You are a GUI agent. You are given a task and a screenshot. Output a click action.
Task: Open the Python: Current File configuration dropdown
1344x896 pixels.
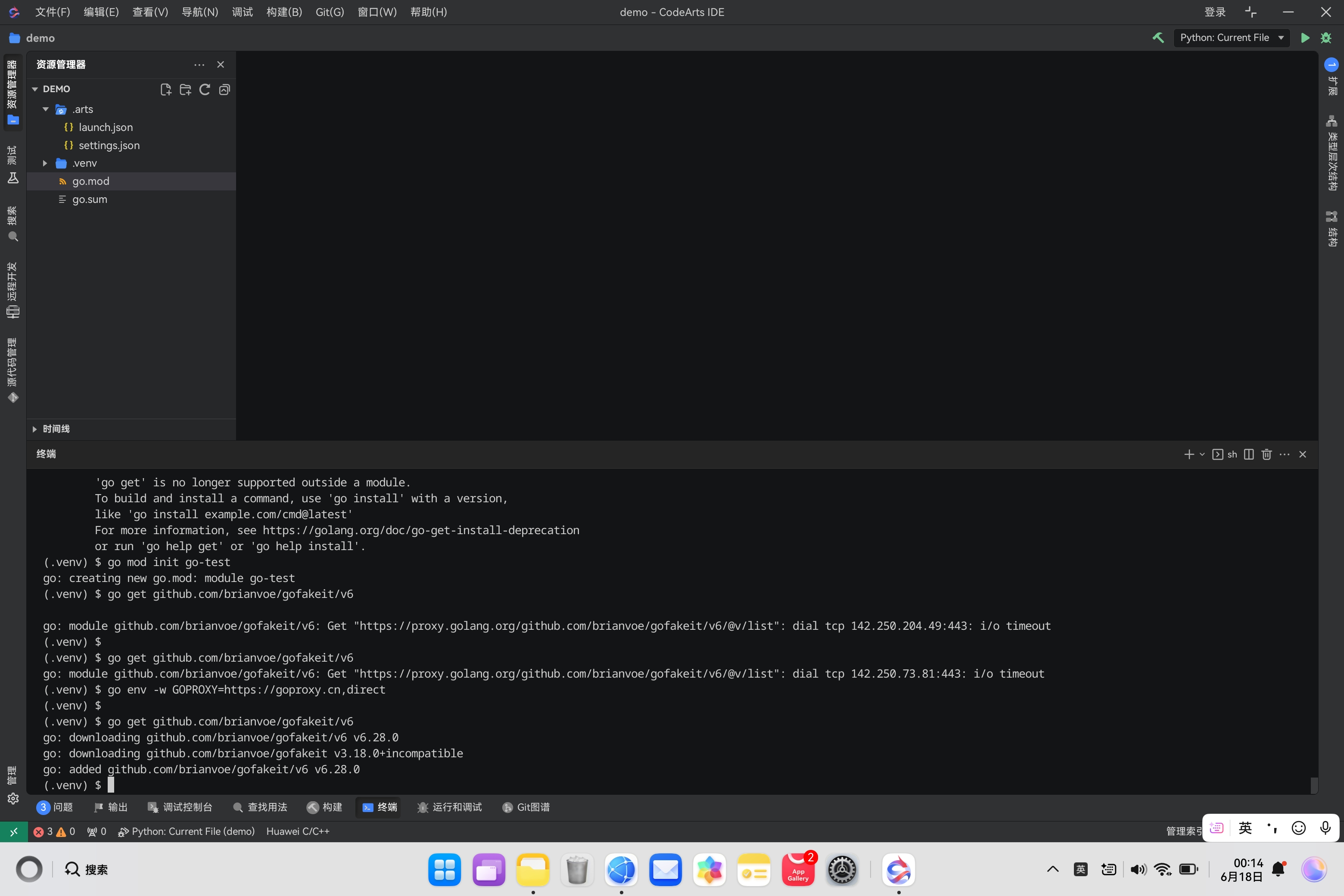[x=1232, y=38]
